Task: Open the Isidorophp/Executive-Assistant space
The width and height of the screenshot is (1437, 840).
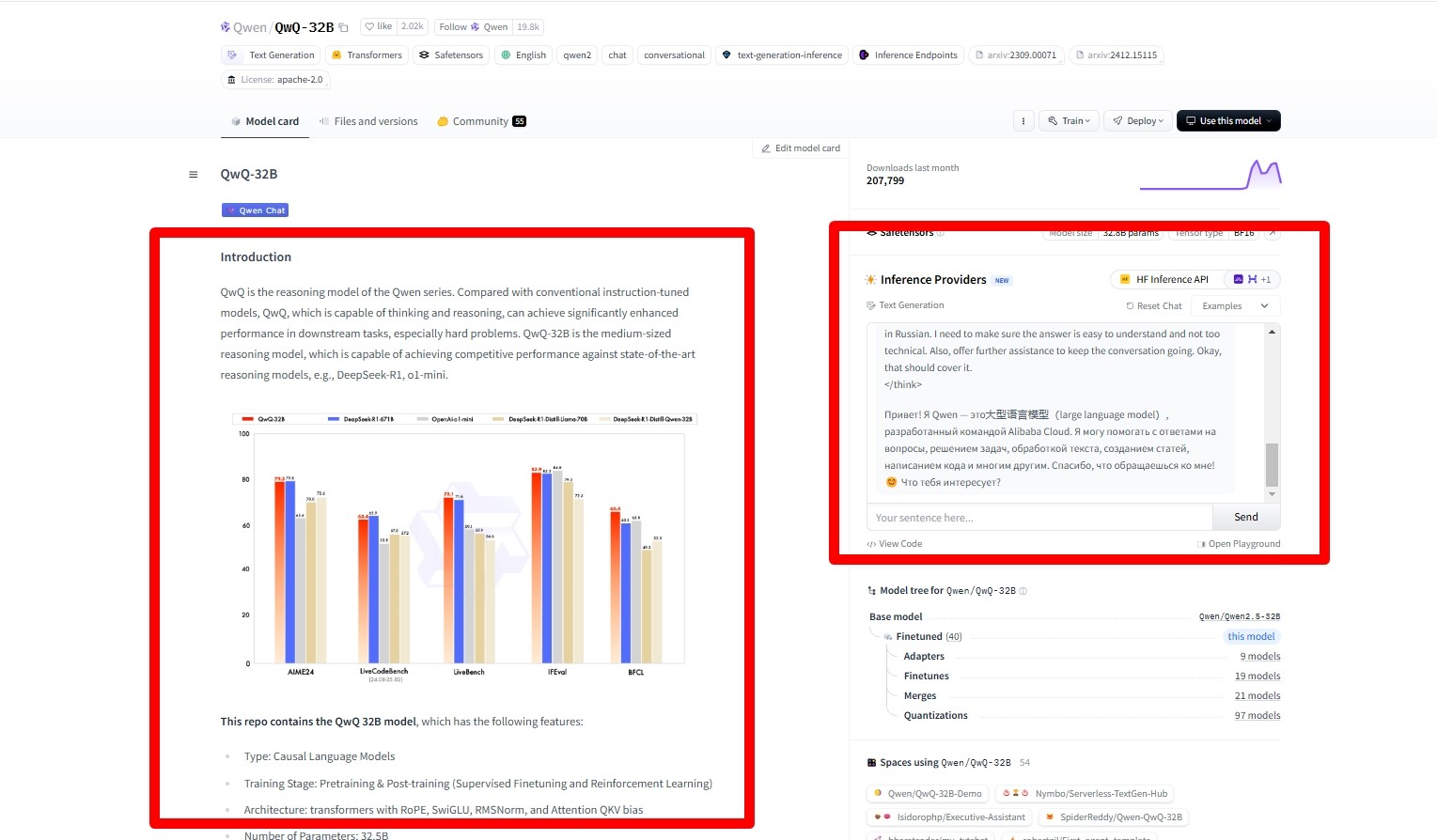Action: (x=949, y=817)
